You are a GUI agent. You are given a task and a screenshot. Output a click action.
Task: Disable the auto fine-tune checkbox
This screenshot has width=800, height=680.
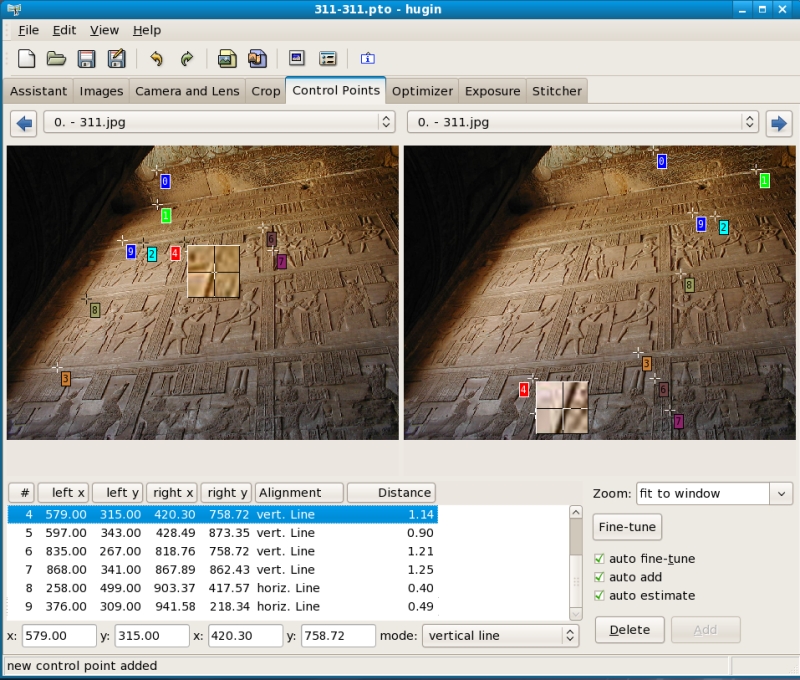pos(600,559)
